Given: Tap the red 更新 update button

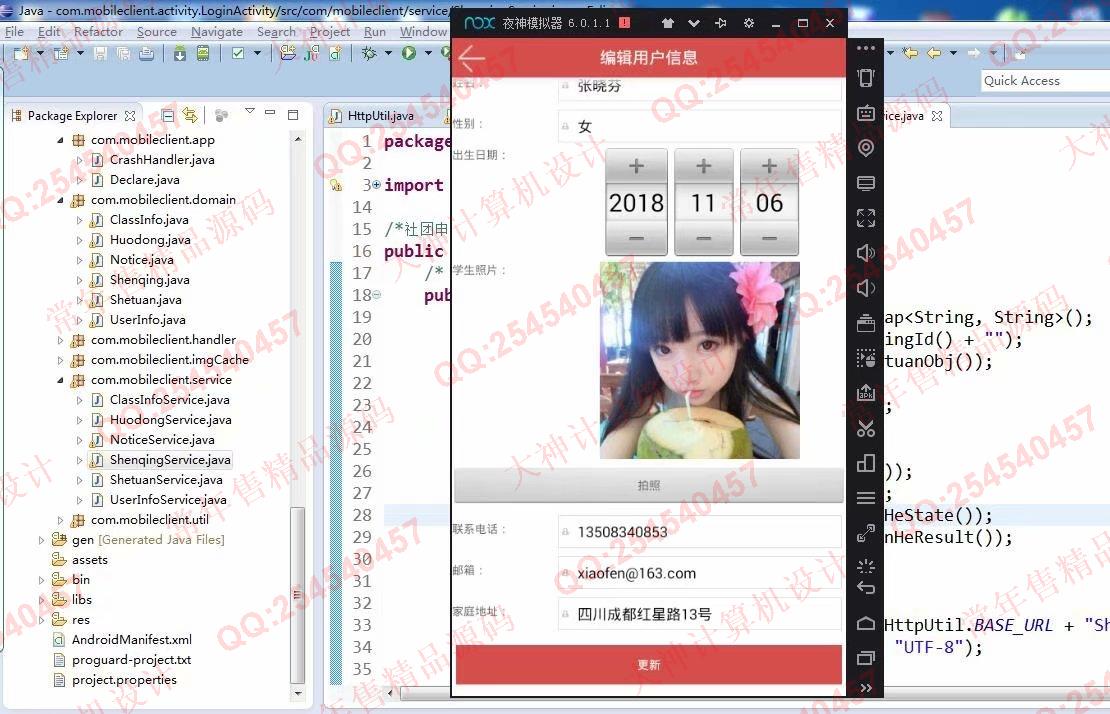Looking at the screenshot, I should (648, 664).
